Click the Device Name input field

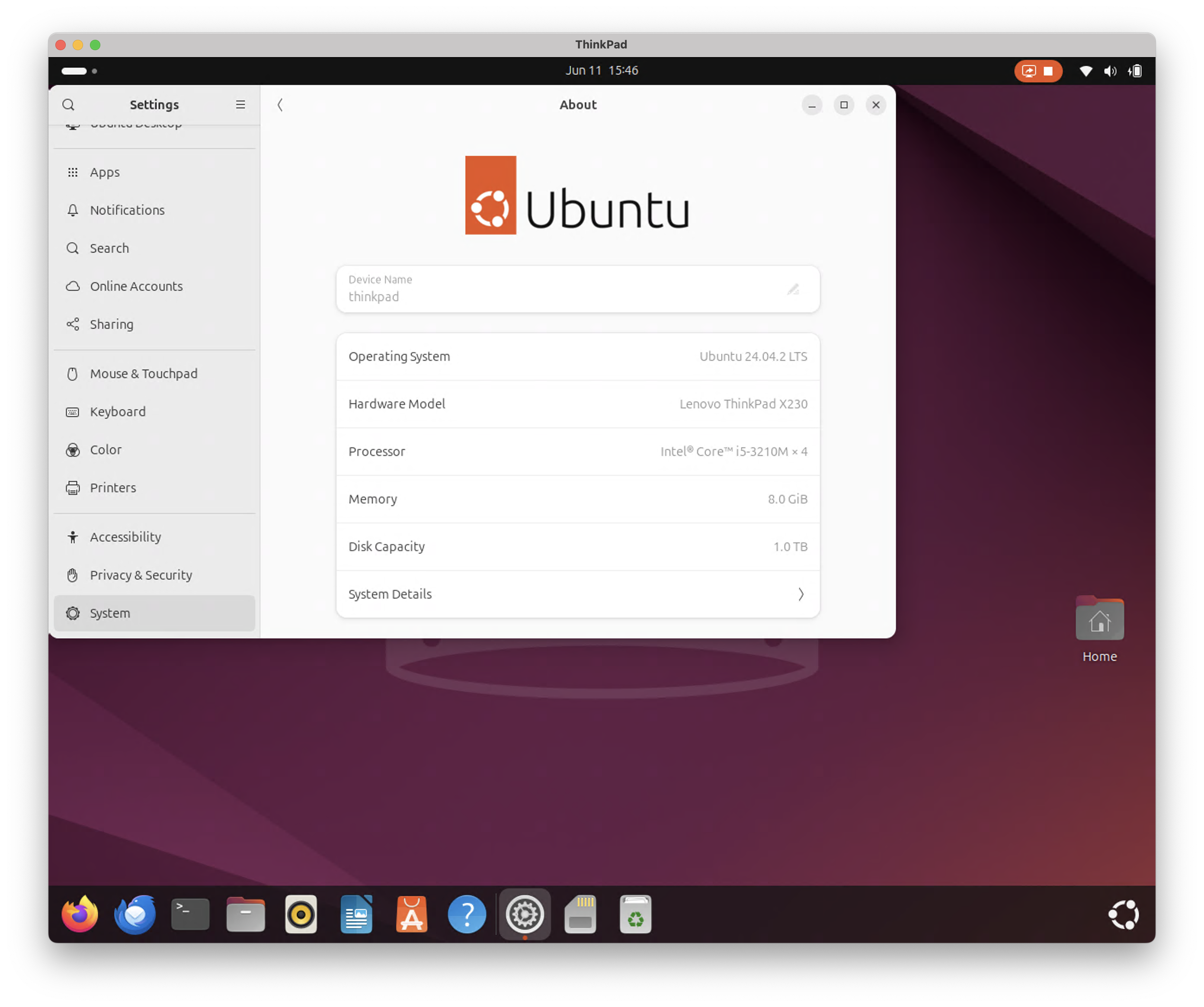coord(544,289)
